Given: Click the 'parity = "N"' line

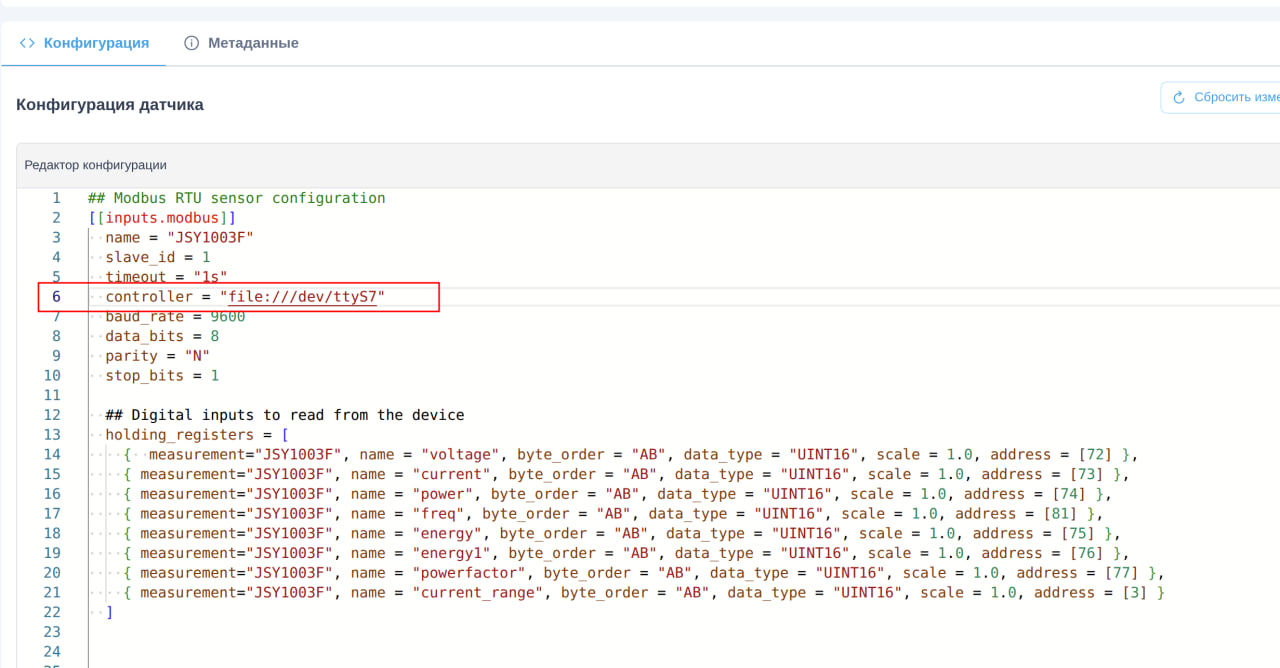Looking at the screenshot, I should click(x=157, y=356).
